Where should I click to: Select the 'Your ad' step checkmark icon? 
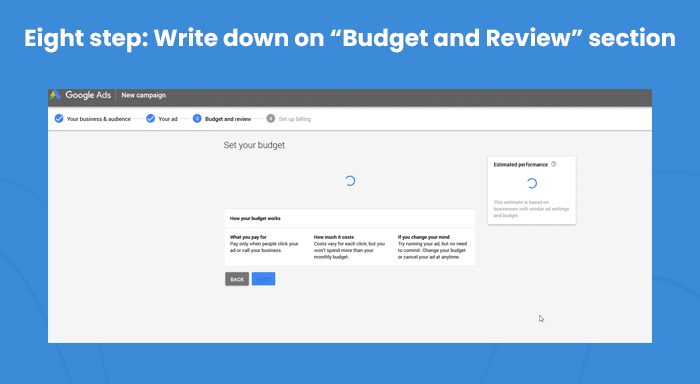(151, 118)
